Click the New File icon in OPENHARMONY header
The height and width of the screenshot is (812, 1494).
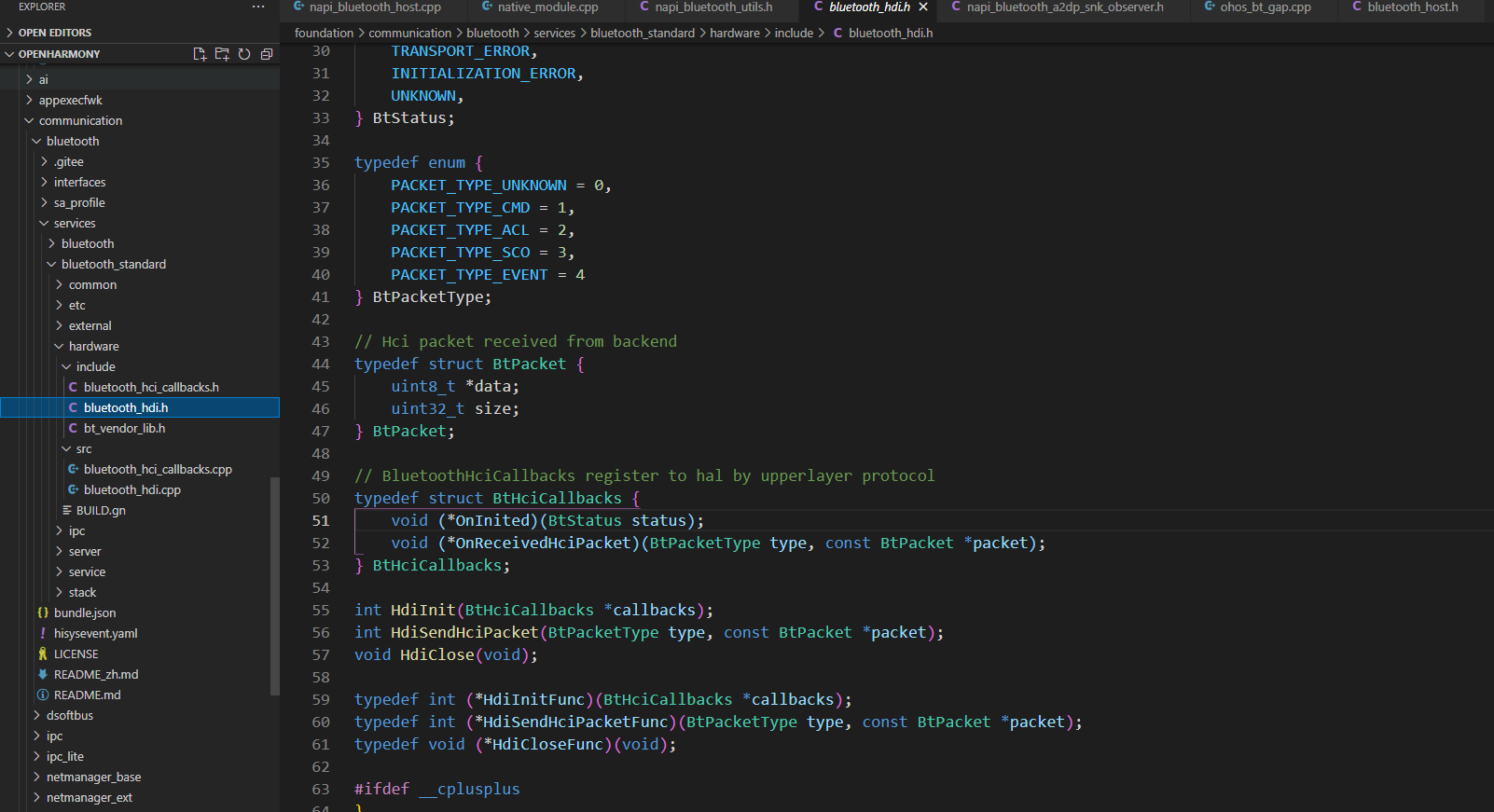tap(200, 54)
